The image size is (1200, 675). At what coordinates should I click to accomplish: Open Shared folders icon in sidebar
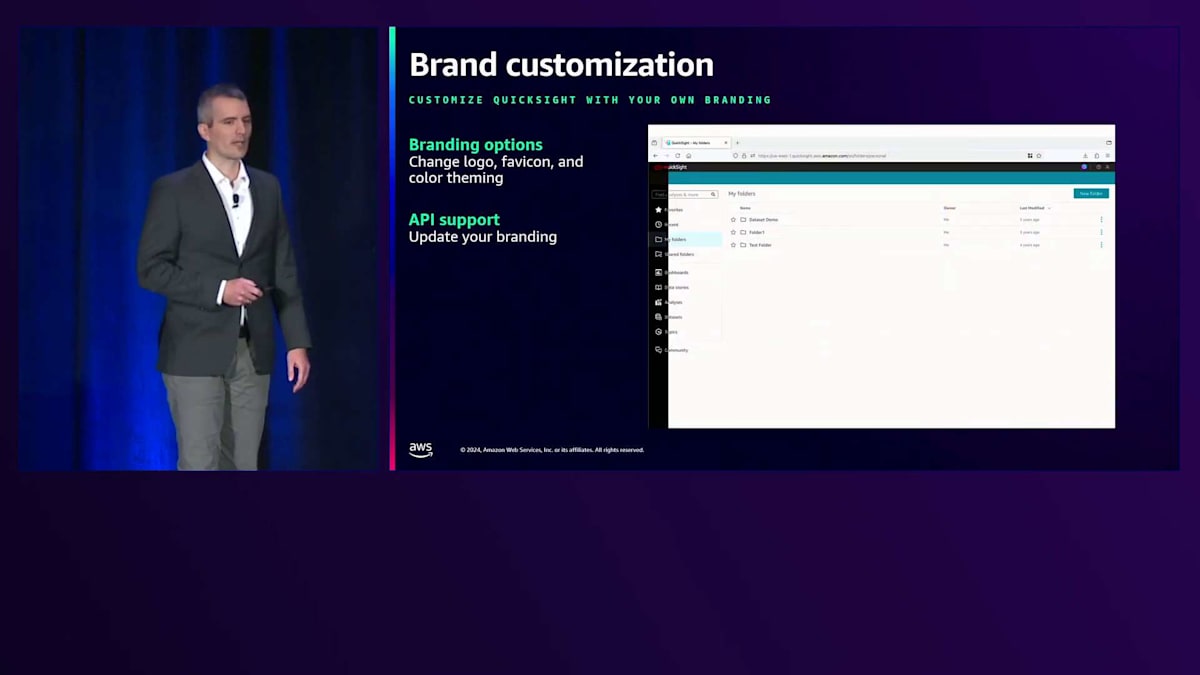point(658,255)
